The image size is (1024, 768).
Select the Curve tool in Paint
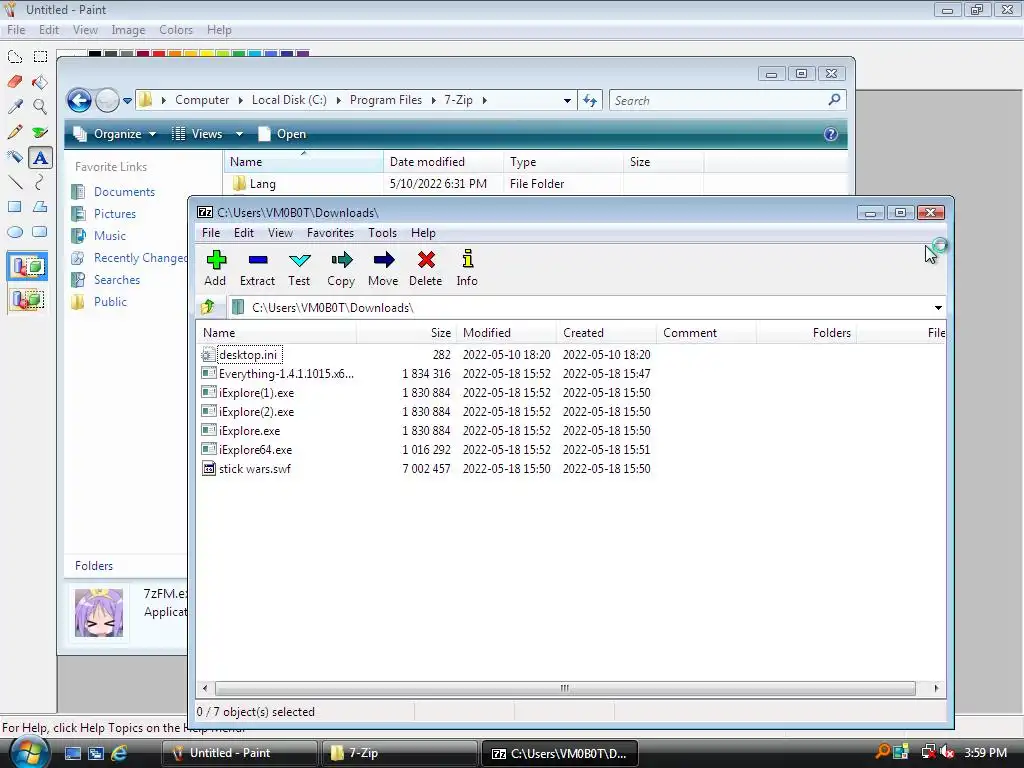pos(40,182)
